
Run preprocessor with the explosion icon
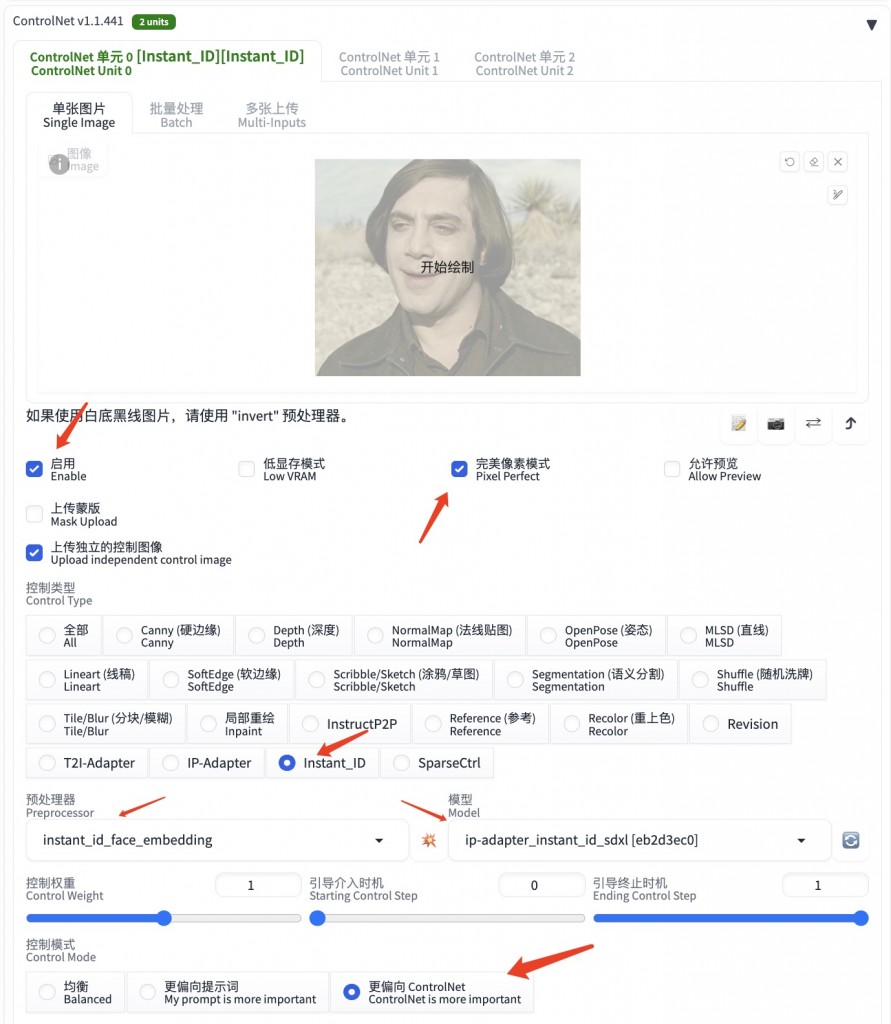click(x=429, y=840)
